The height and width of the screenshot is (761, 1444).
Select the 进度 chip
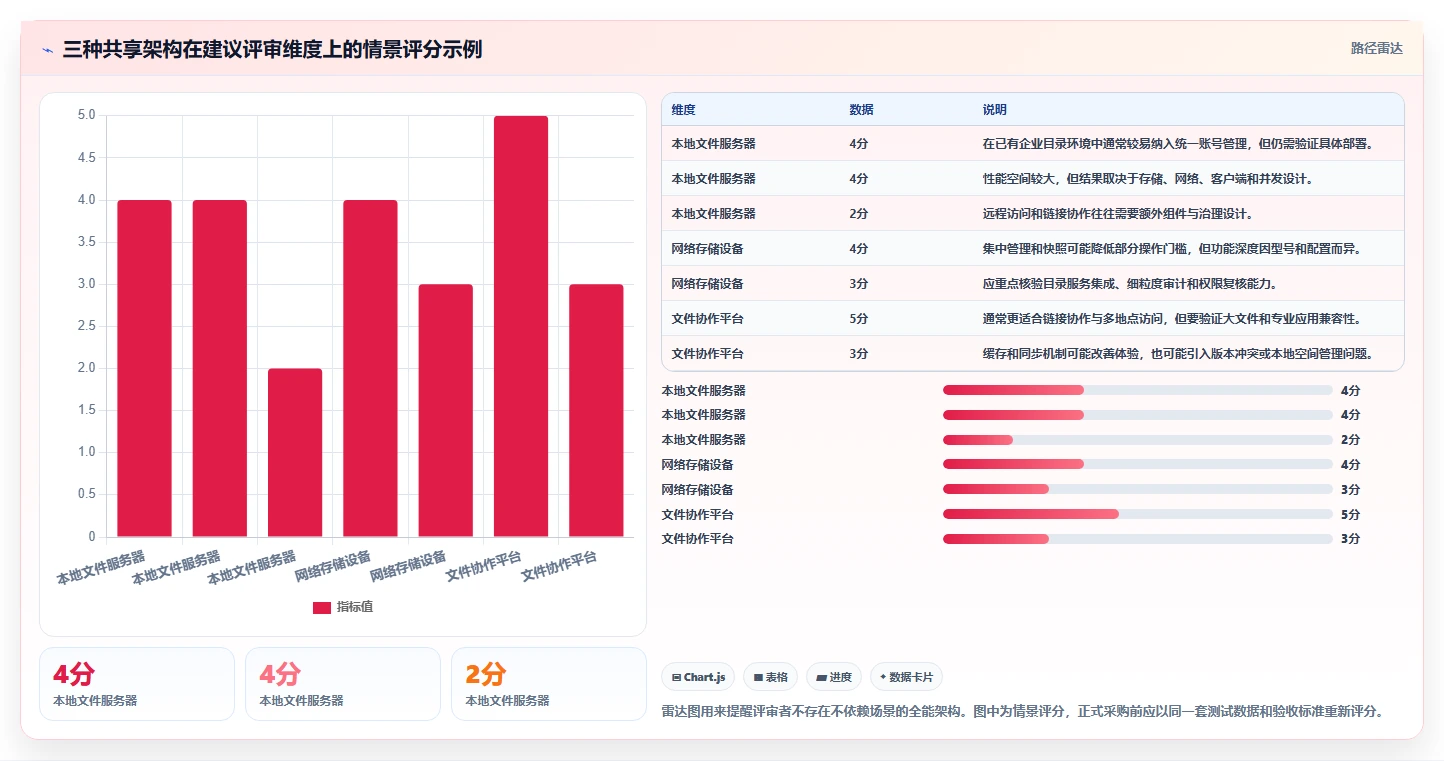(x=833, y=677)
